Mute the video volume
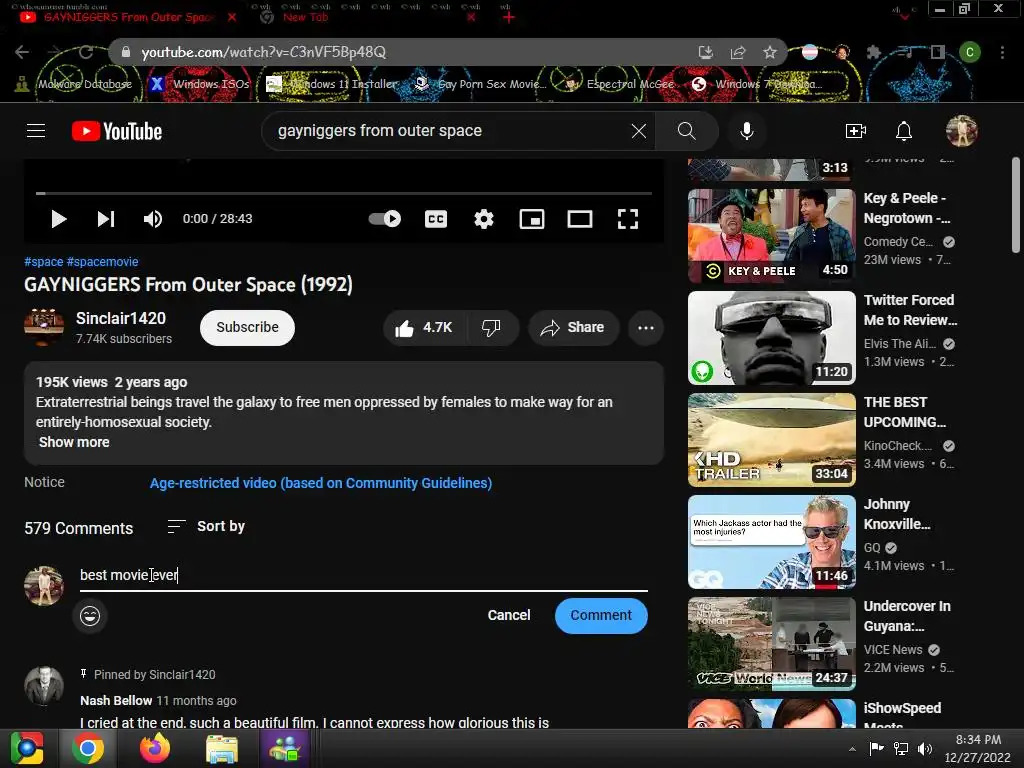Screen dimensions: 1024x768 (x=152, y=219)
